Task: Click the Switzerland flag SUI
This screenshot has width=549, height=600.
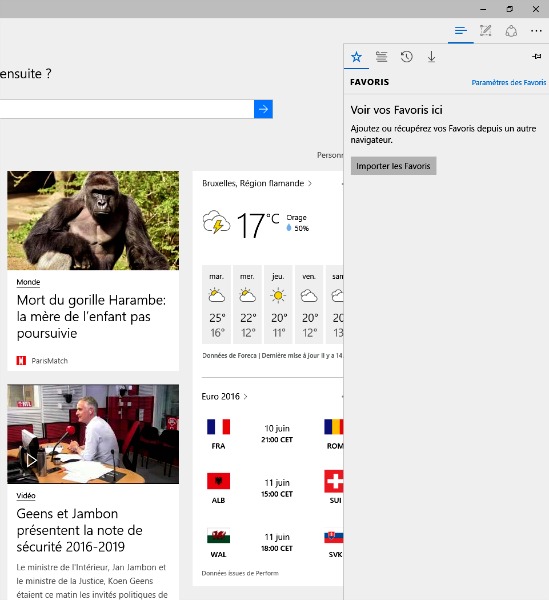Action: pos(334,481)
